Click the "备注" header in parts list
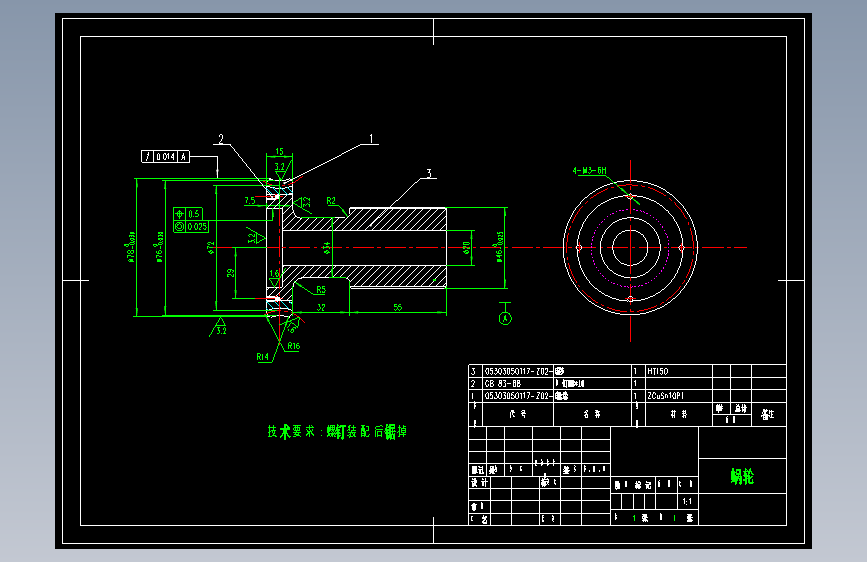Viewport: 867px width, 562px height. point(767,414)
